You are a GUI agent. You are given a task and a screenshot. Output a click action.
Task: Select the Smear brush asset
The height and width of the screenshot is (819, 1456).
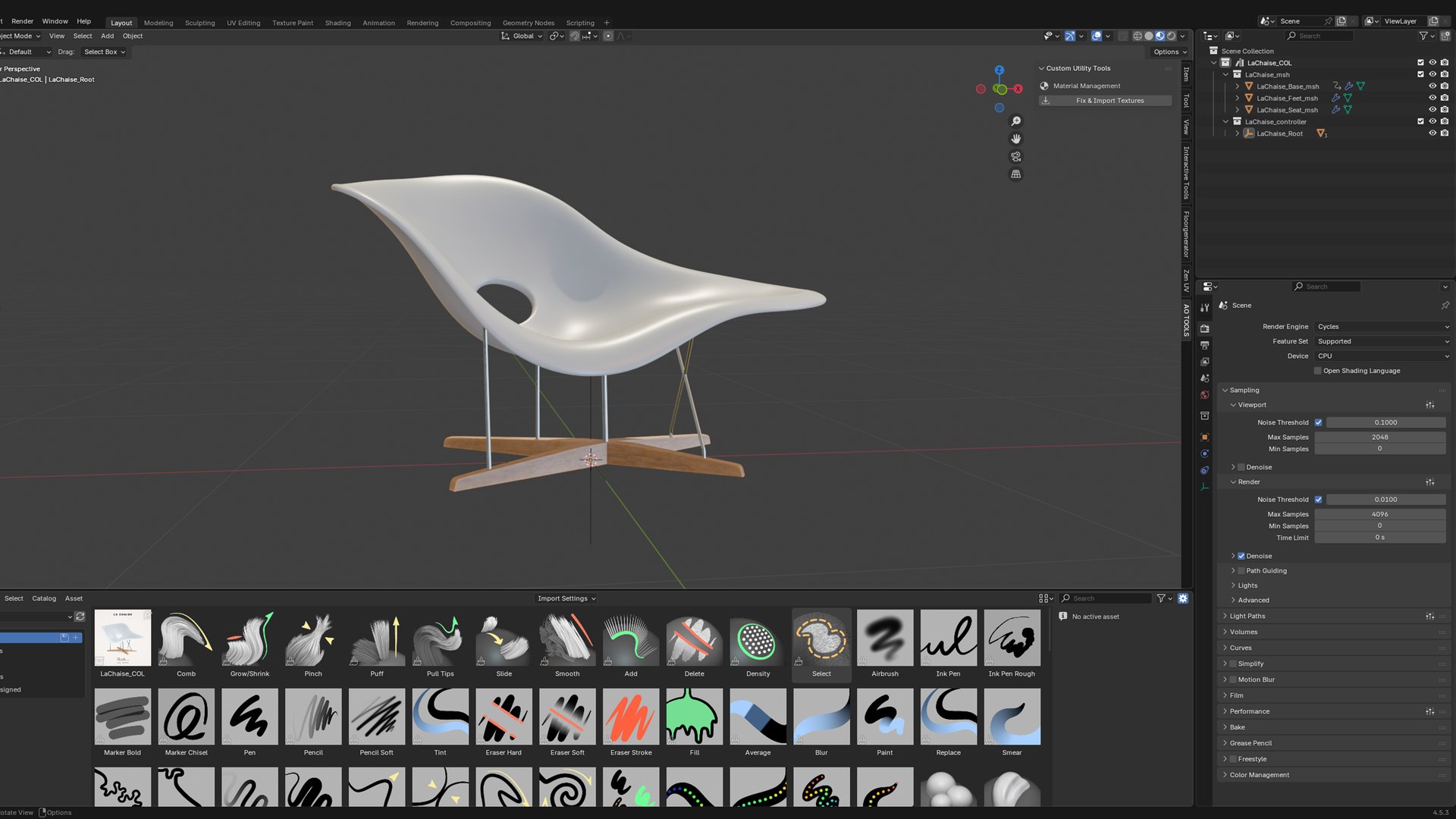pos(1012,723)
